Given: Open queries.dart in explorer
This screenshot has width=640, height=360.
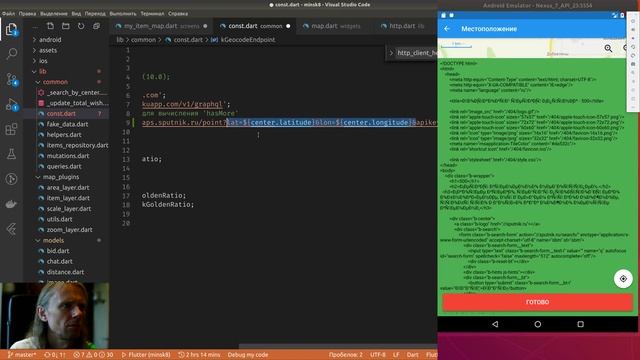Looking at the screenshot, I should 64,167.
